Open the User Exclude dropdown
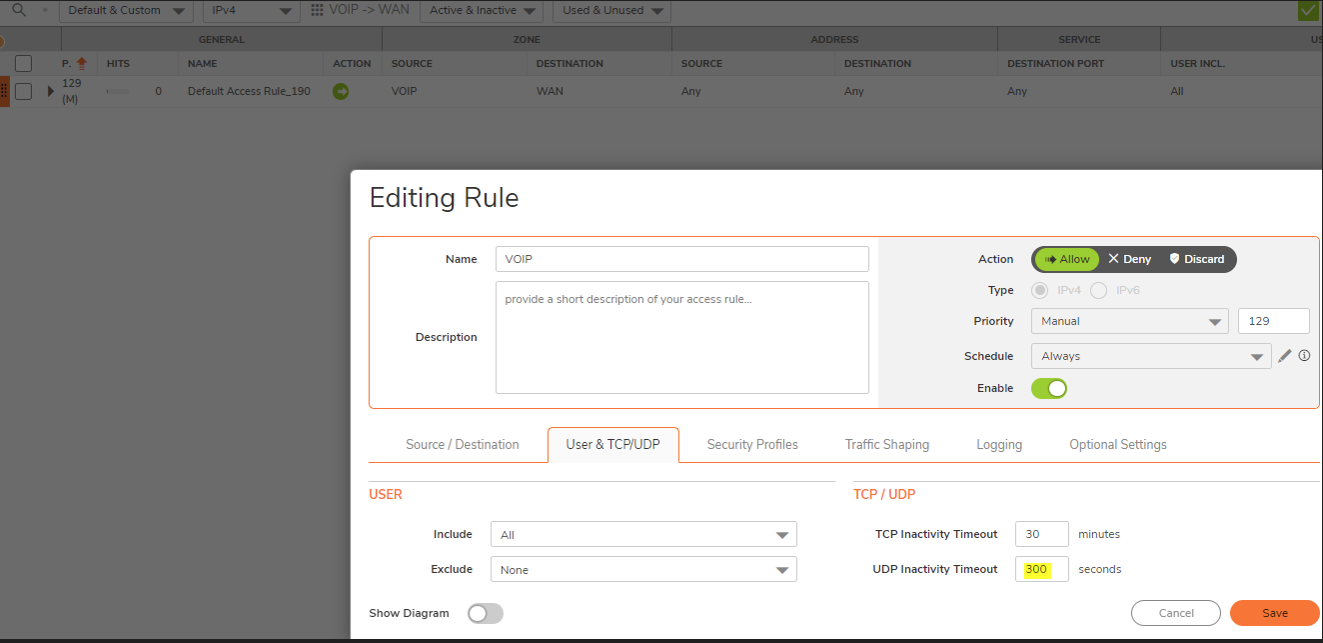1323x643 pixels. coord(643,569)
